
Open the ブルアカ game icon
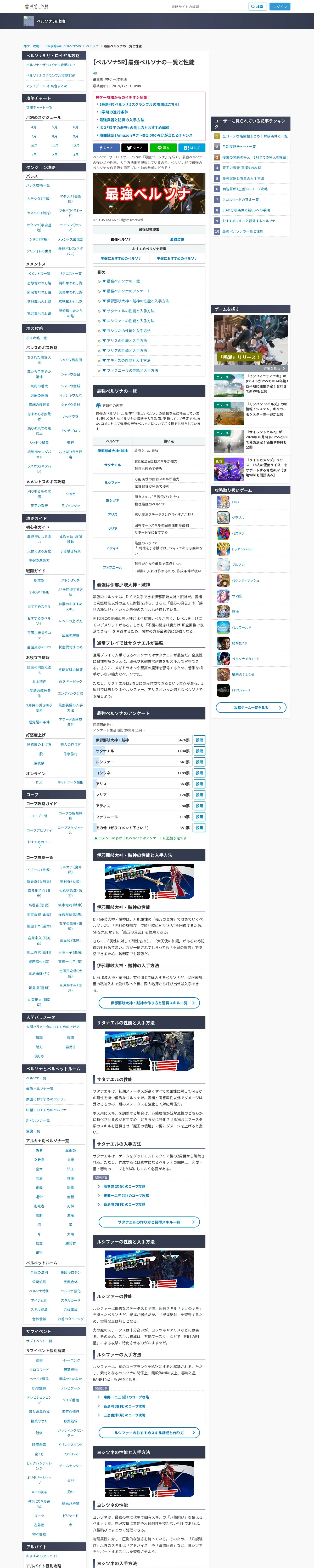(223, 565)
